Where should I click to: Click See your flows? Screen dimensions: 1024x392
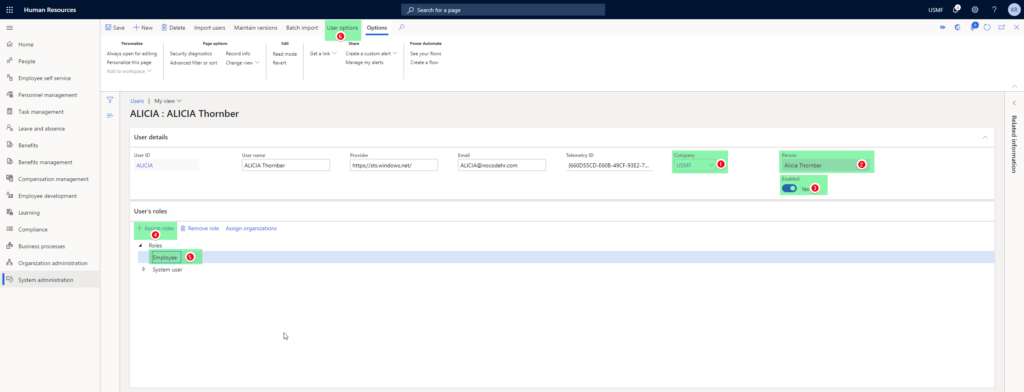[x=426, y=54]
